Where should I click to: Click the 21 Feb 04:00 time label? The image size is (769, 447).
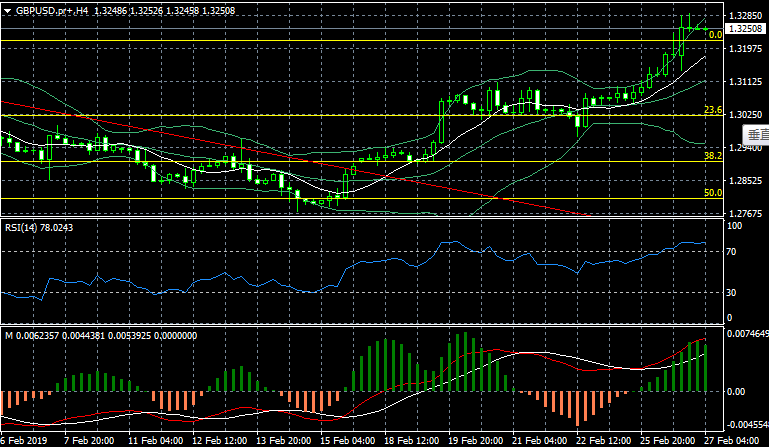[x=539, y=440]
